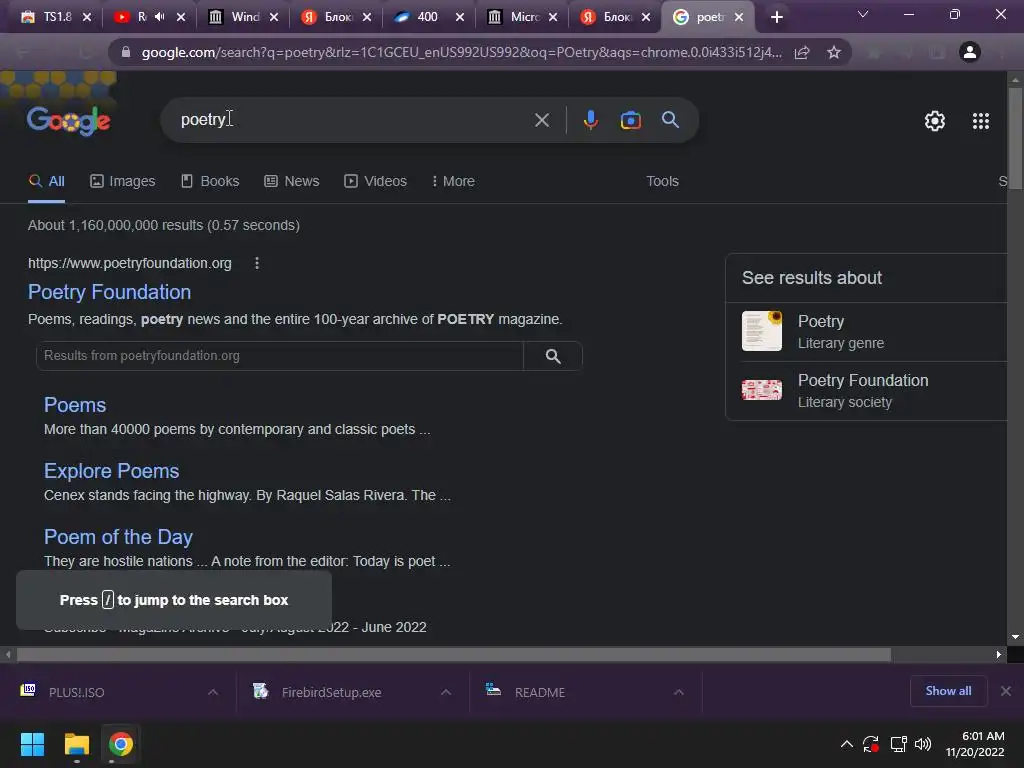Open network icon in system tray
The image size is (1024, 768).
point(899,744)
